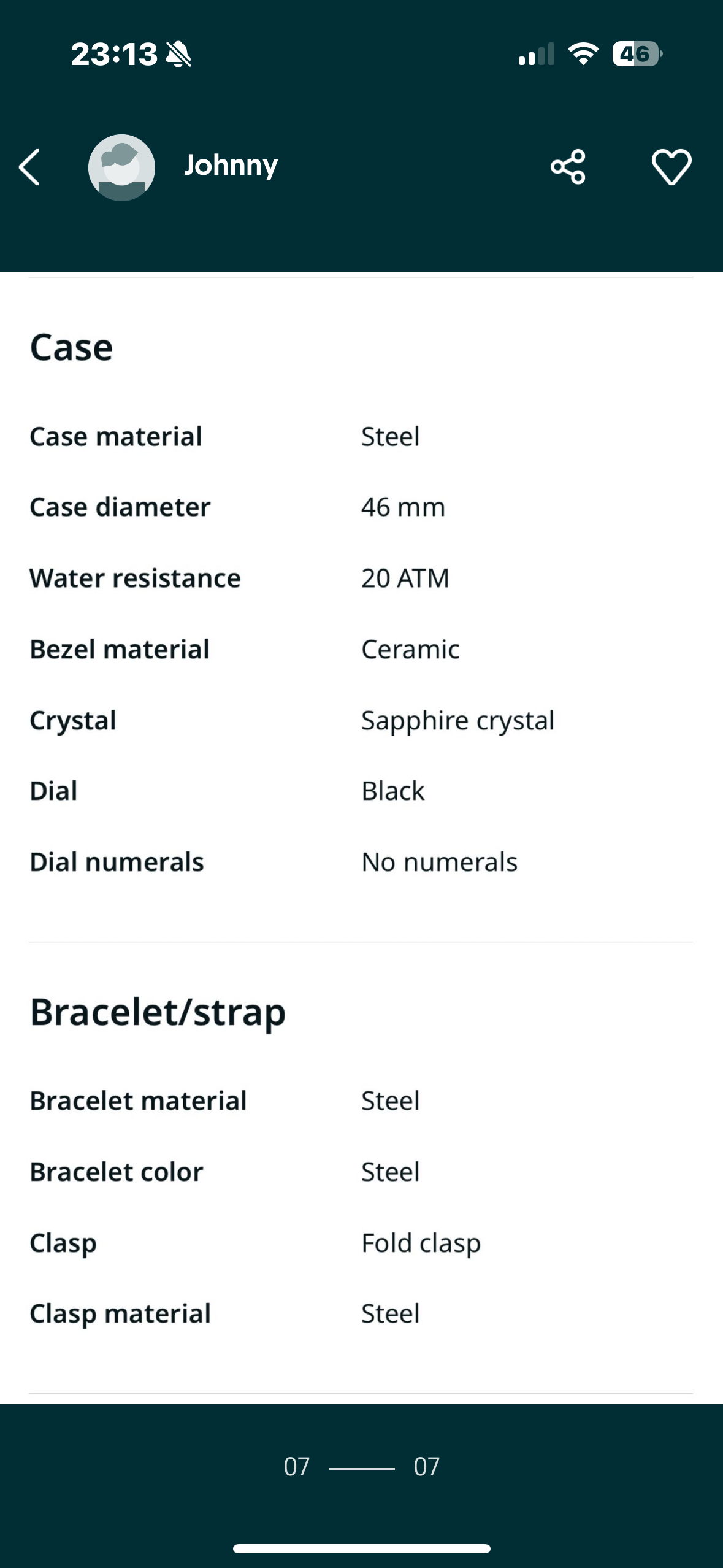Viewport: 723px width, 1568px height.
Task: Tap the Sapphire crystal value
Action: click(457, 720)
